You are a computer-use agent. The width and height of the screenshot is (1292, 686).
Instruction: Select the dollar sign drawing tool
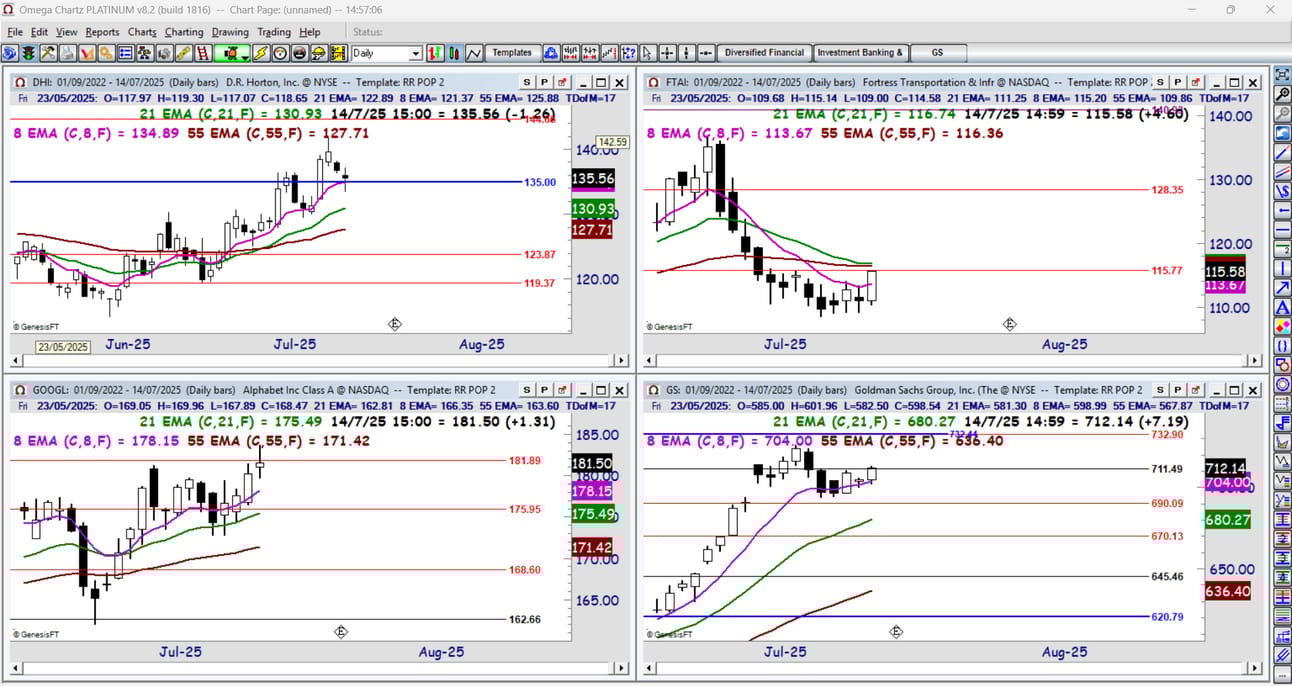(1281, 190)
